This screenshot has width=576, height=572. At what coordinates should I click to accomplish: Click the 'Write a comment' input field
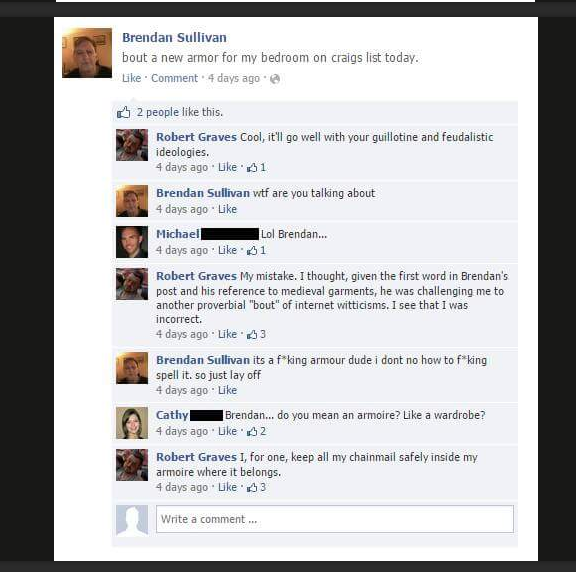click(335, 519)
